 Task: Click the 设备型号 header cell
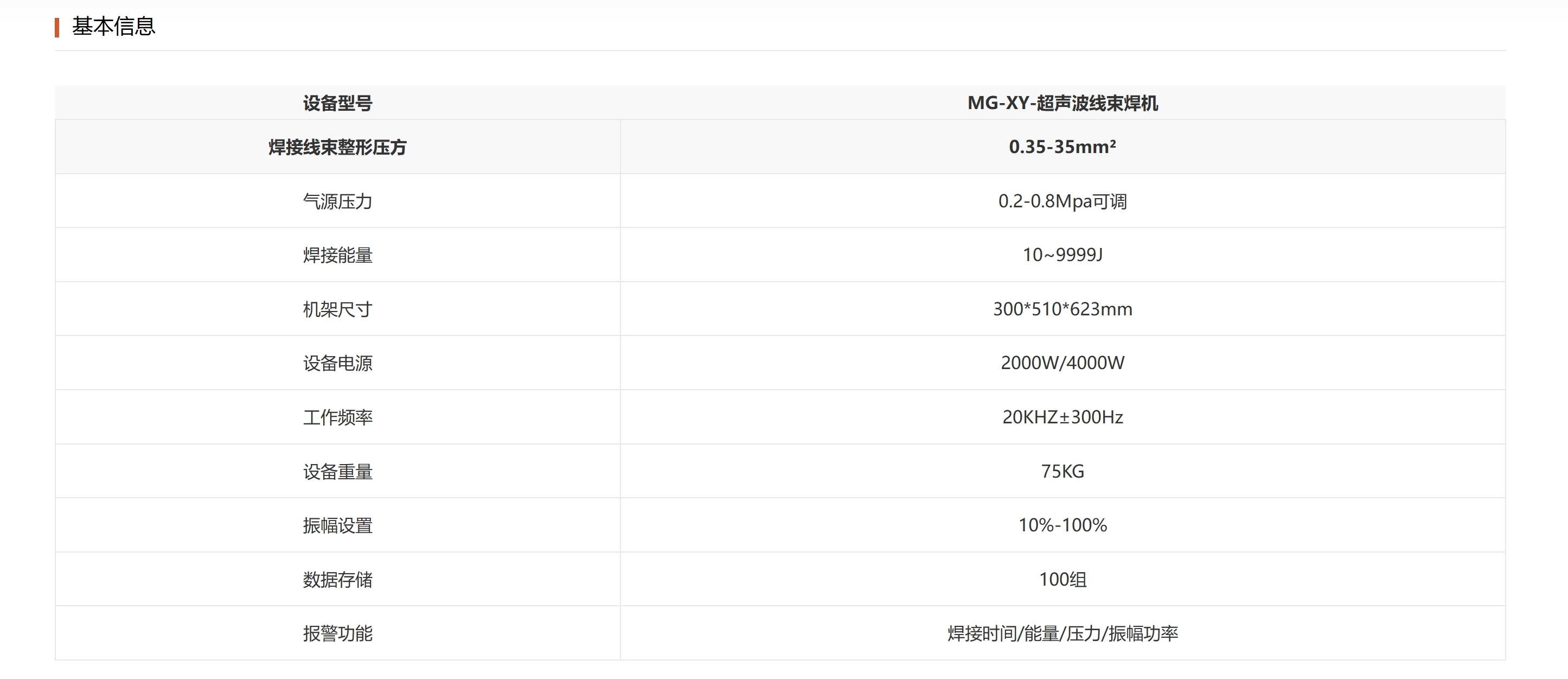[x=338, y=104]
